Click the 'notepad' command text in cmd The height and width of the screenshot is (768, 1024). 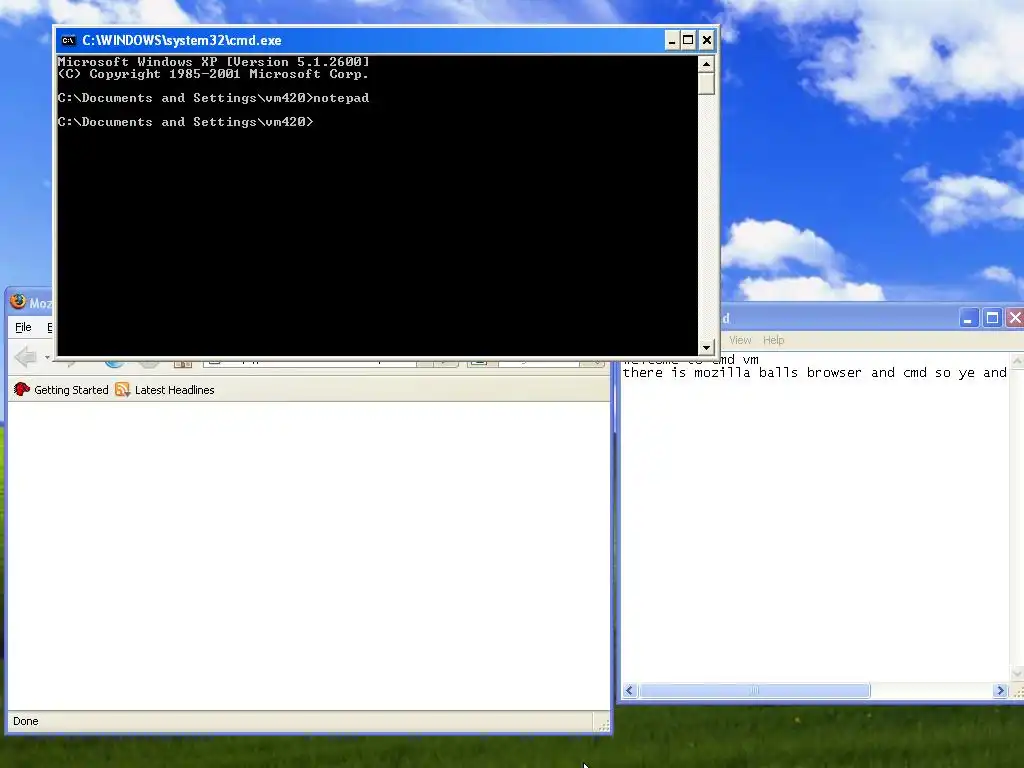341,98
